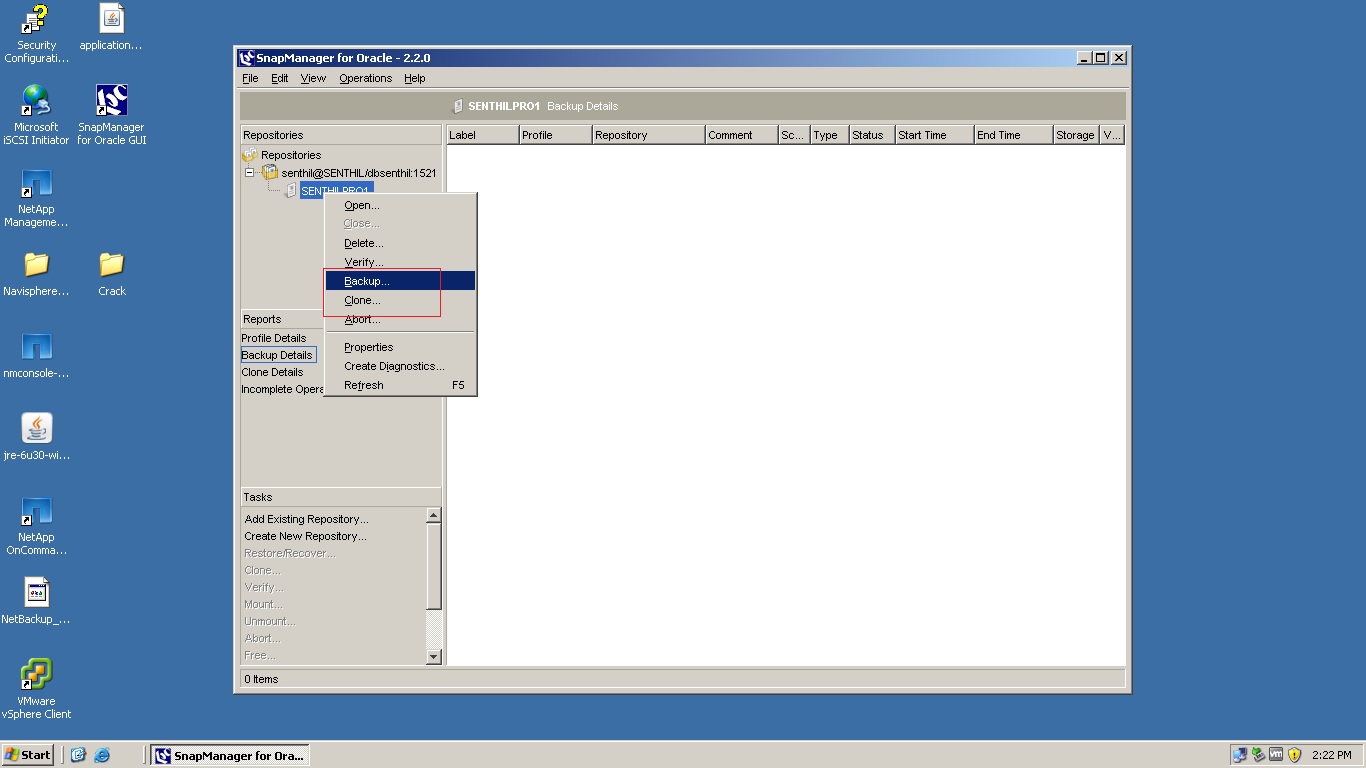Select Profile Details report
The height and width of the screenshot is (768, 1366).
273,338
